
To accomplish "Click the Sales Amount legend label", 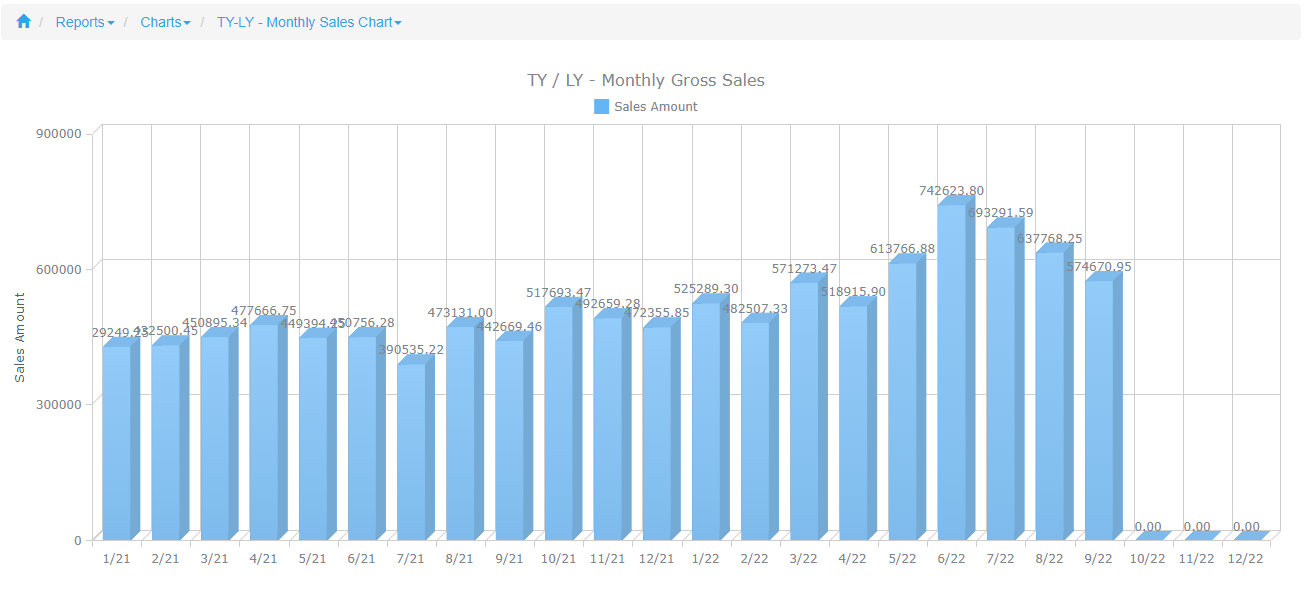I will [655, 107].
